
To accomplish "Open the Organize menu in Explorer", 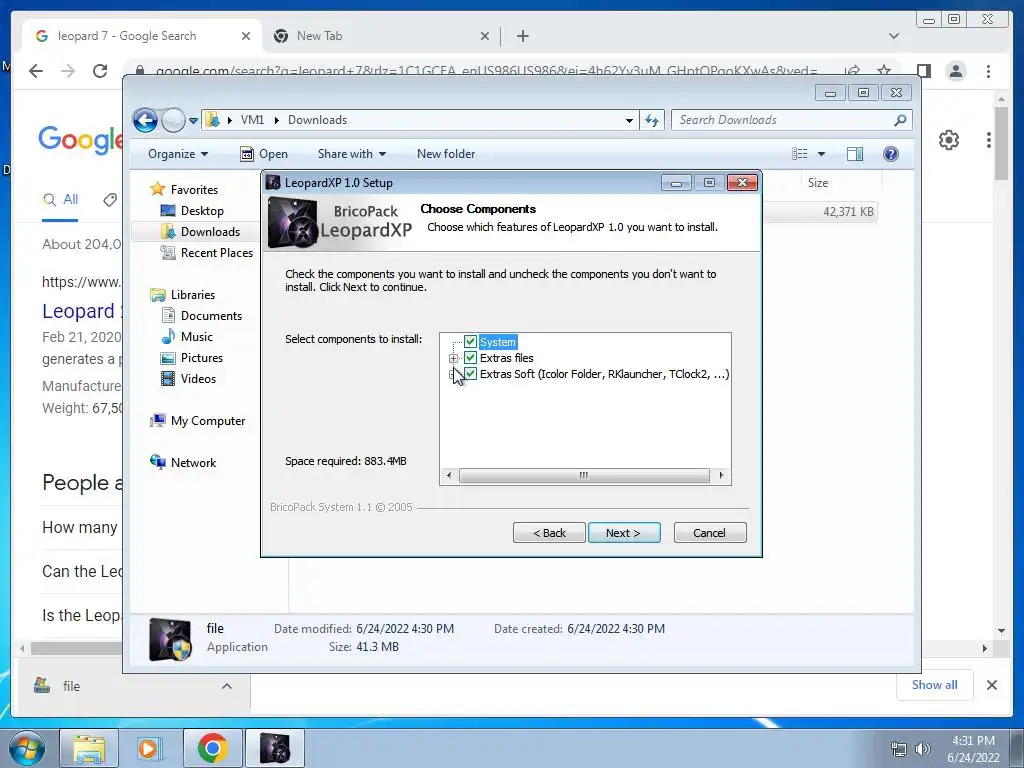I will coord(178,154).
